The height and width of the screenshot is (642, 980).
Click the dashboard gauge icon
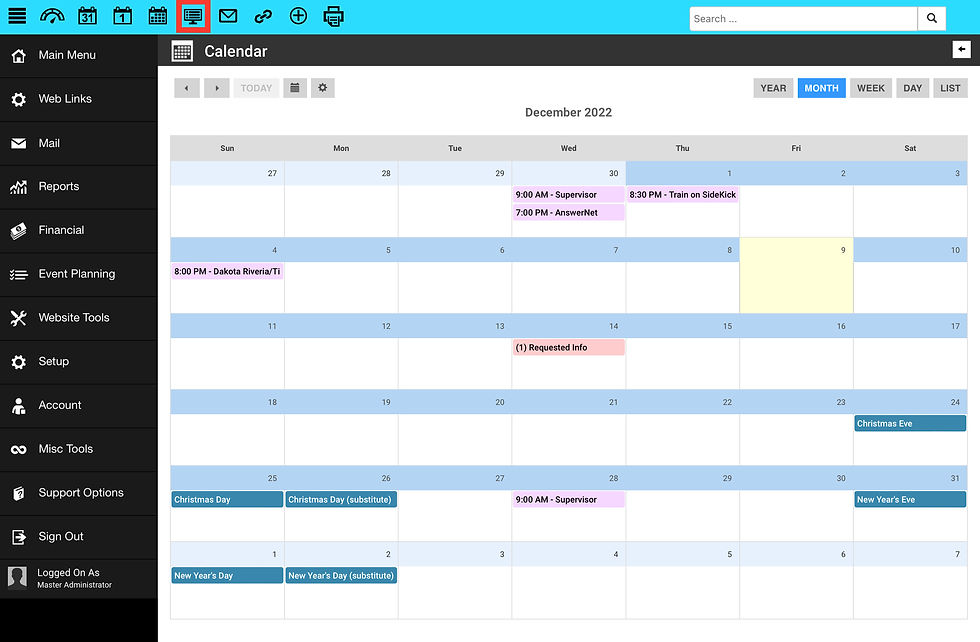click(52, 16)
